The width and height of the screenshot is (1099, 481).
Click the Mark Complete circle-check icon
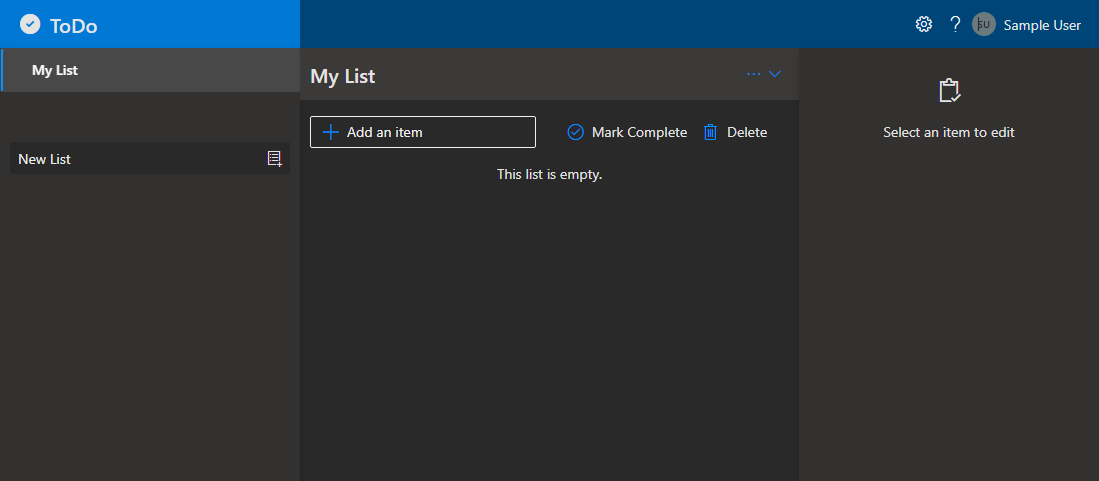tap(575, 133)
